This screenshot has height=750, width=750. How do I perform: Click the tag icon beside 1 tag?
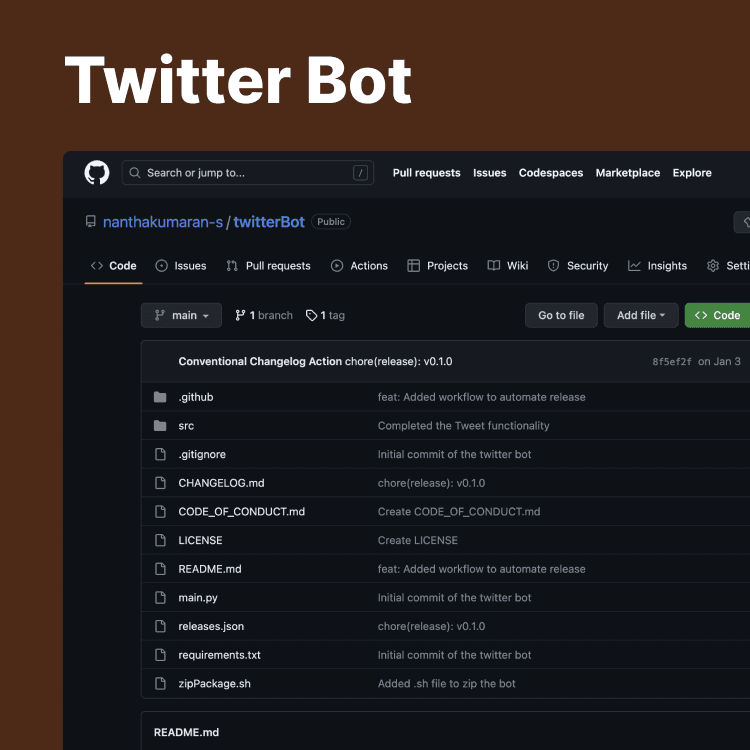pos(311,315)
